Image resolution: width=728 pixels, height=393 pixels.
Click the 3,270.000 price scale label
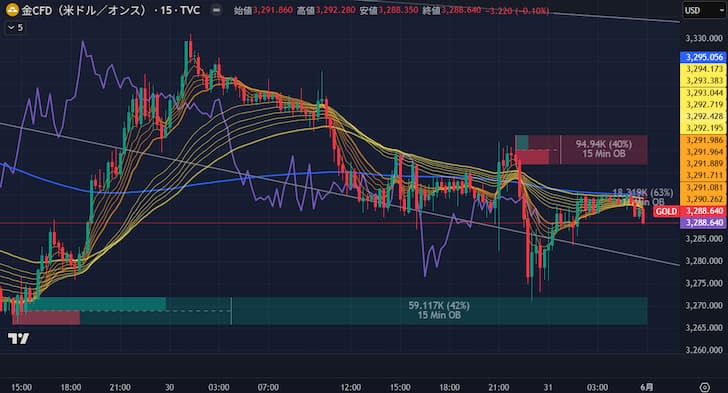[704, 306]
